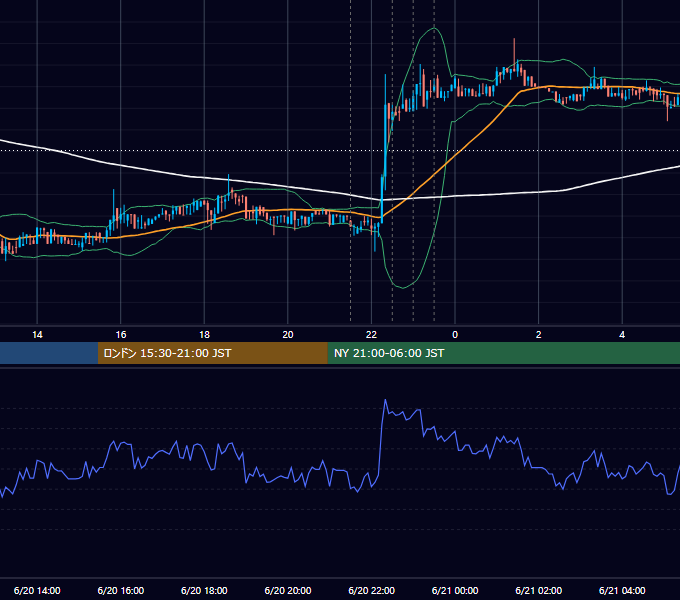Click the 14 hour axis label
680x600 pixels.
coord(37,335)
